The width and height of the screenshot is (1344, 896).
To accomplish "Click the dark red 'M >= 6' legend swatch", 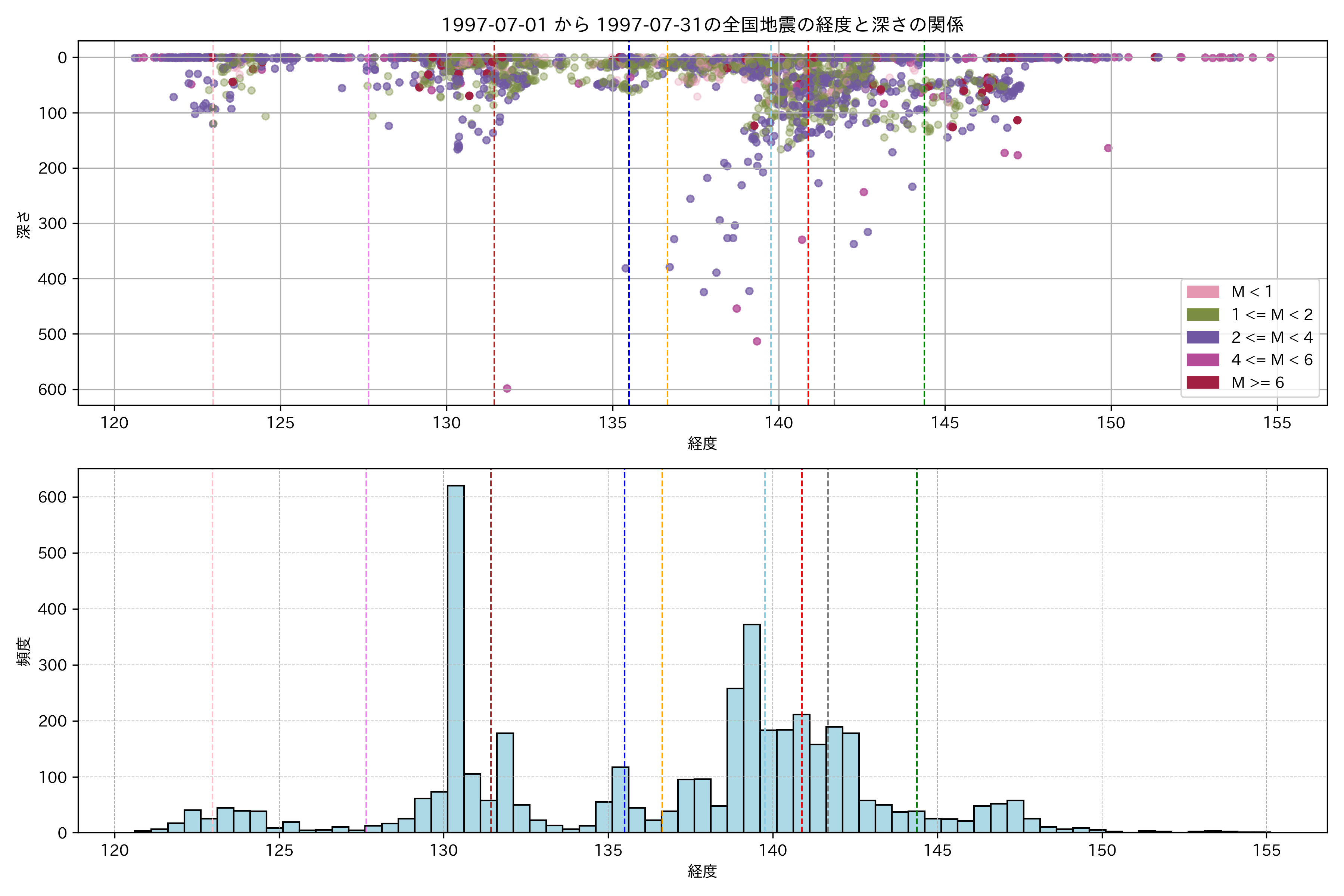I will tap(1203, 382).
